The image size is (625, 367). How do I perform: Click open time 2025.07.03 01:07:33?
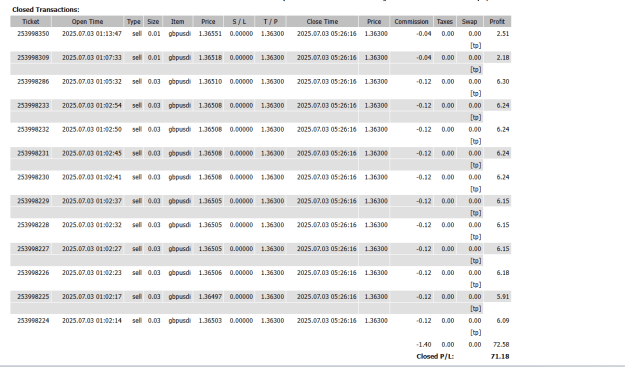point(92,58)
